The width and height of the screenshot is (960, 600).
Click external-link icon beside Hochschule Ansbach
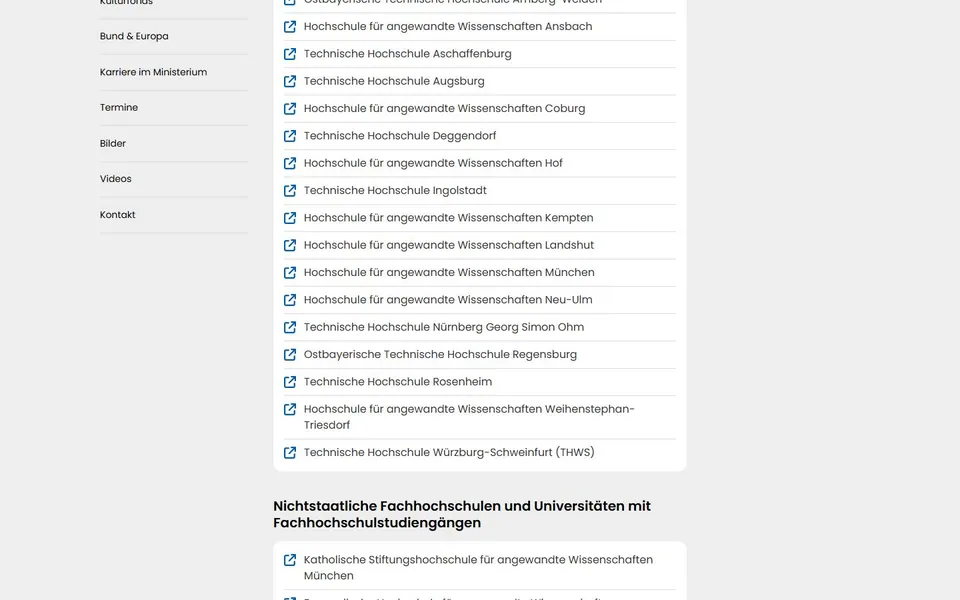click(x=290, y=27)
